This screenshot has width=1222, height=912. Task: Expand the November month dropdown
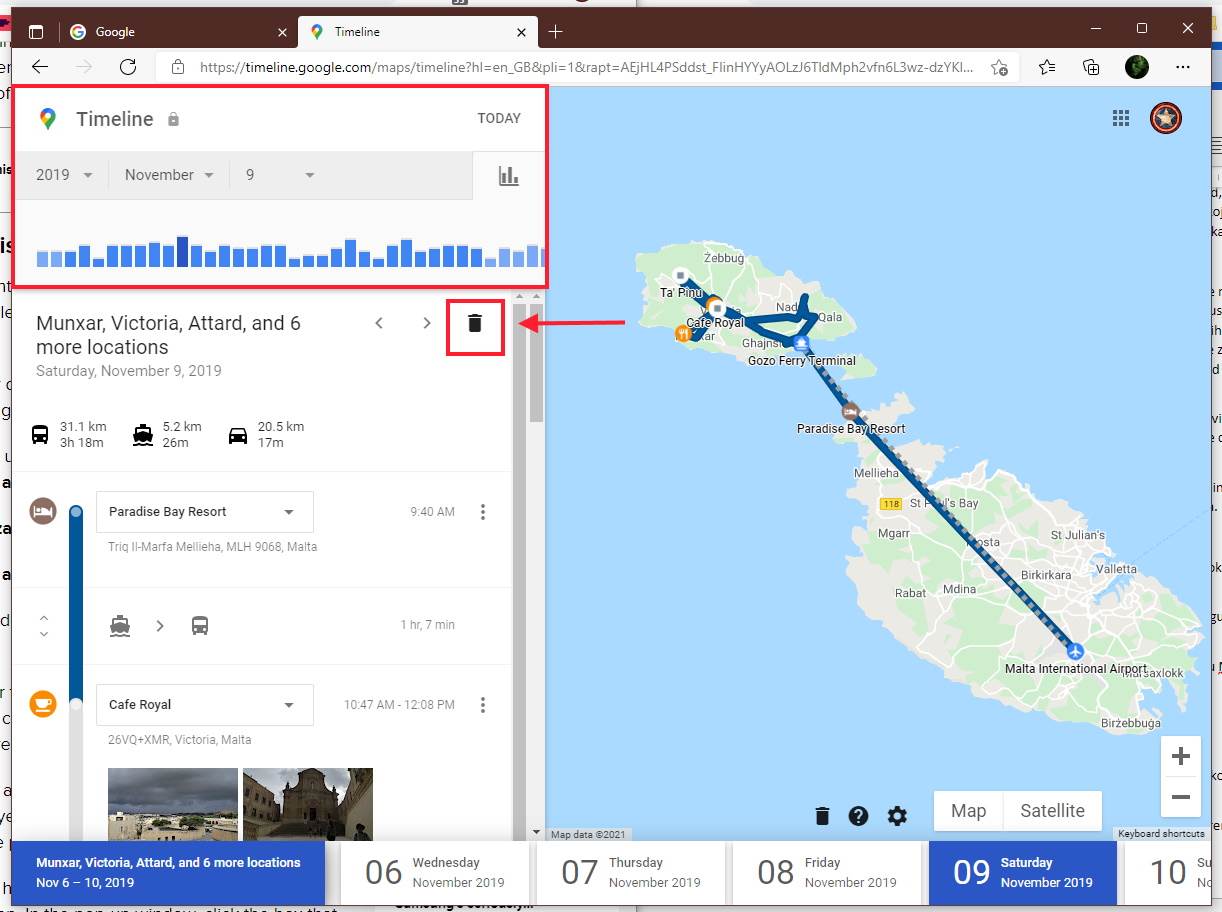[x=169, y=175]
